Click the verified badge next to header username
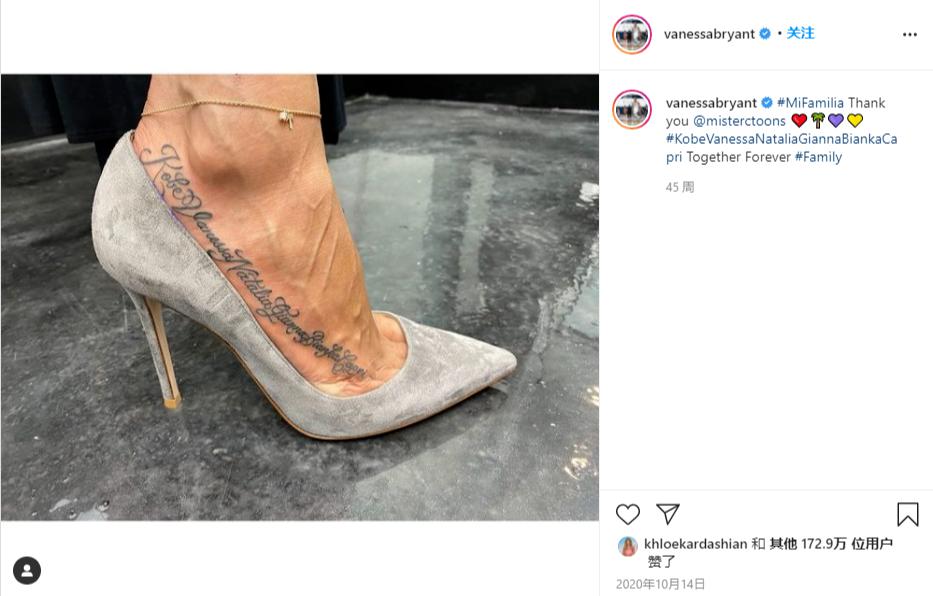The height and width of the screenshot is (596, 933). (x=765, y=34)
